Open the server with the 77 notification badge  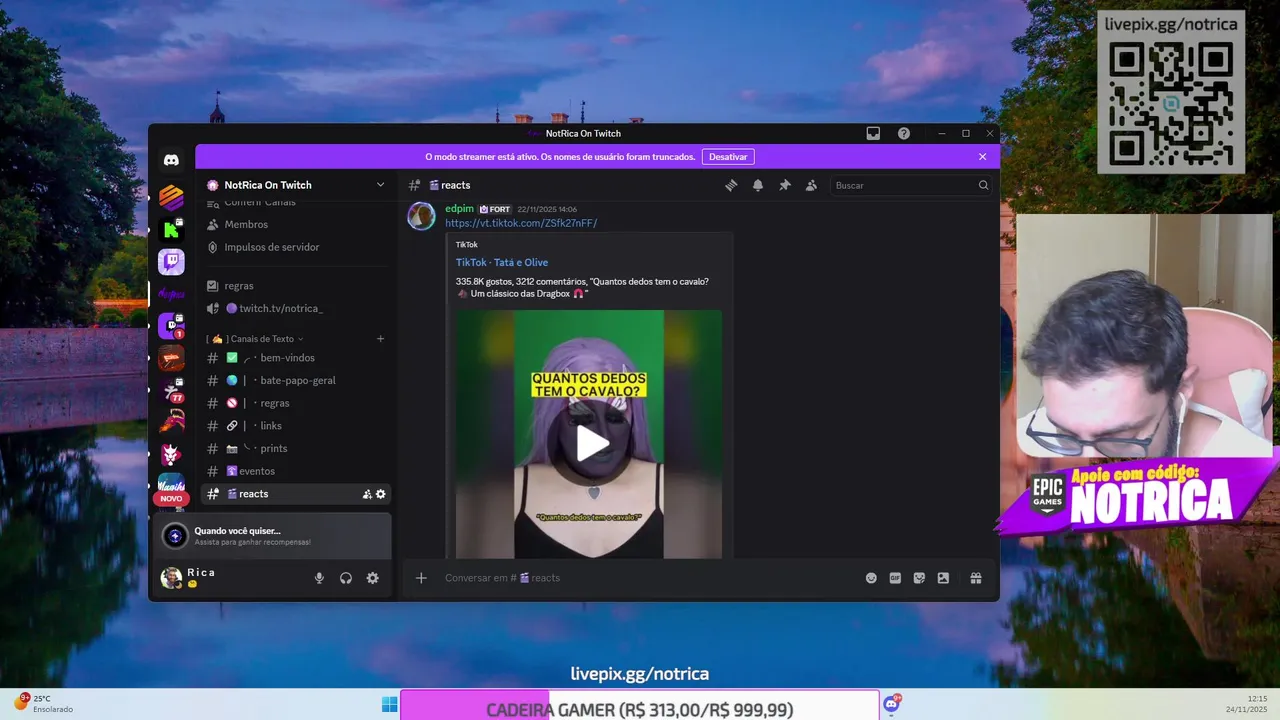click(171, 390)
